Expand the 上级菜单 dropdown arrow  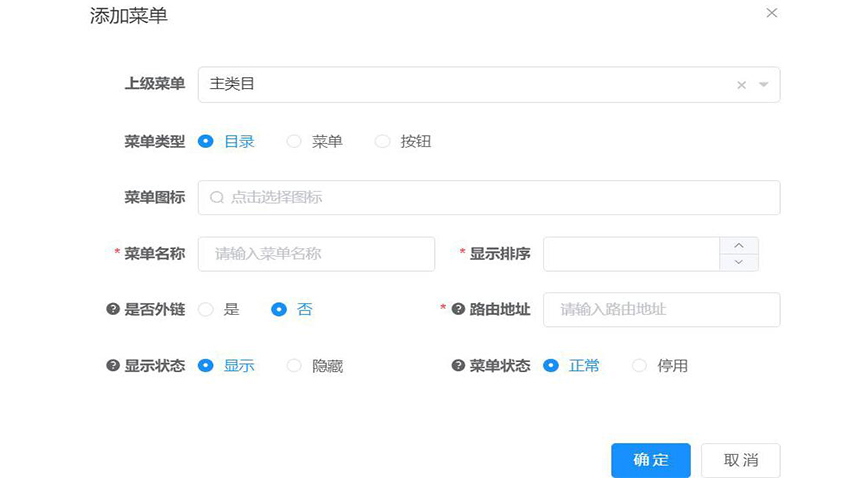tap(763, 85)
